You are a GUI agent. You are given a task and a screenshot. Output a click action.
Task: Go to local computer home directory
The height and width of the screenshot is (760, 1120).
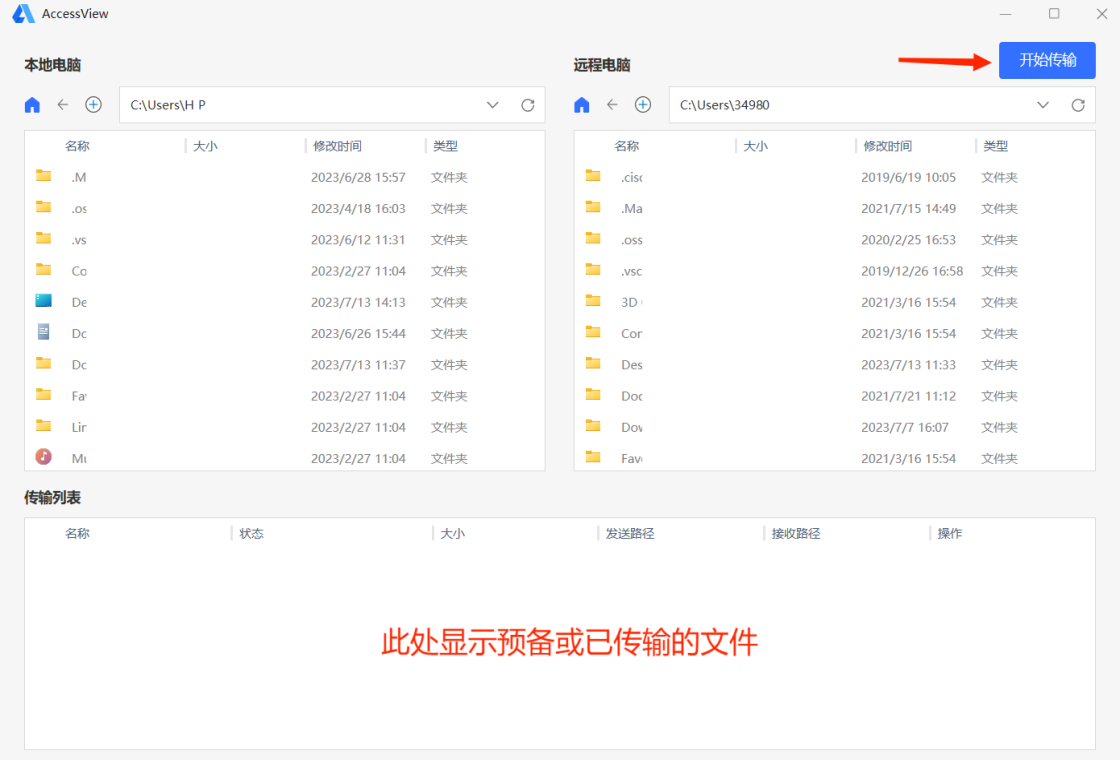(32, 105)
